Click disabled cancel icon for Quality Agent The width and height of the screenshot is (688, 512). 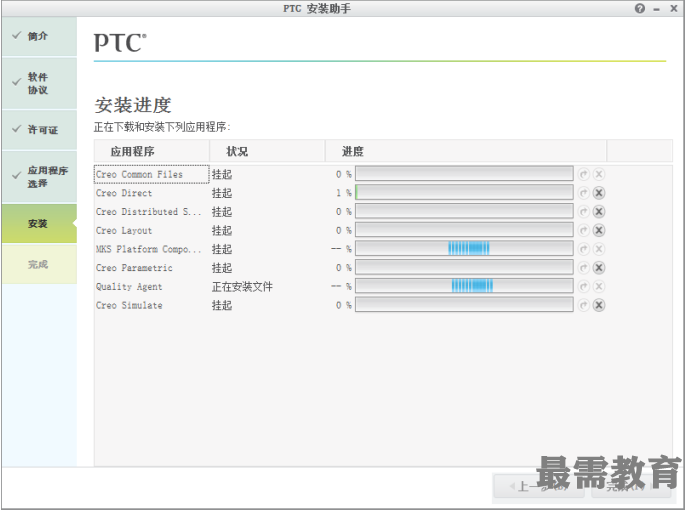pyautogui.click(x=598, y=286)
